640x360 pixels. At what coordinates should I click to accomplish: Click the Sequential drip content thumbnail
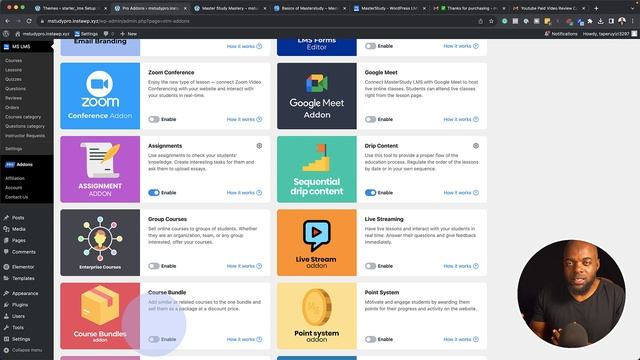click(x=317, y=169)
